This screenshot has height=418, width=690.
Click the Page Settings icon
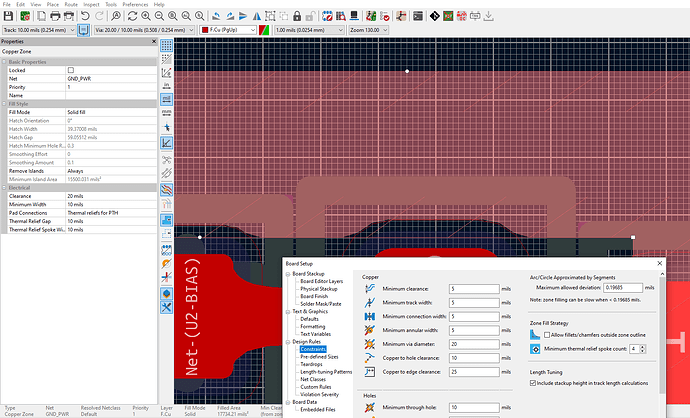coord(41,16)
